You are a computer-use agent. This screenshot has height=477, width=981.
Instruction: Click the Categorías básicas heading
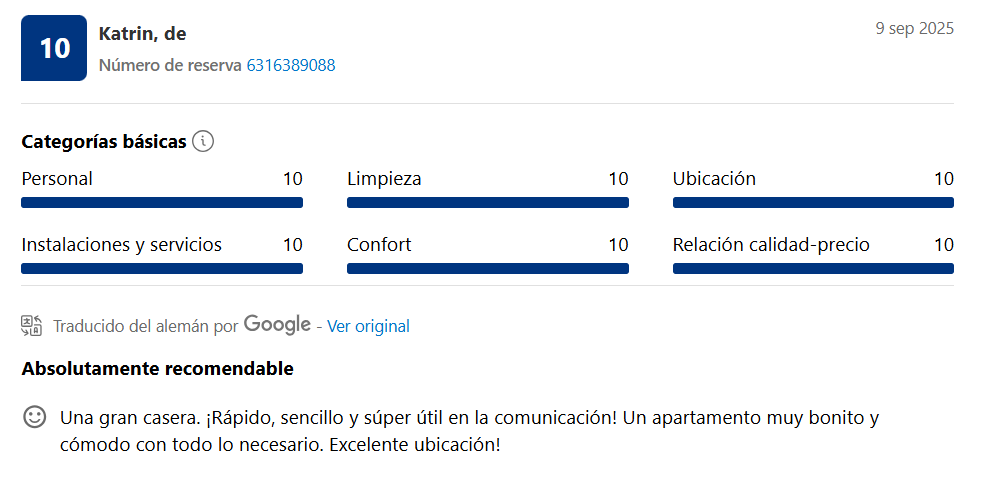tap(104, 142)
